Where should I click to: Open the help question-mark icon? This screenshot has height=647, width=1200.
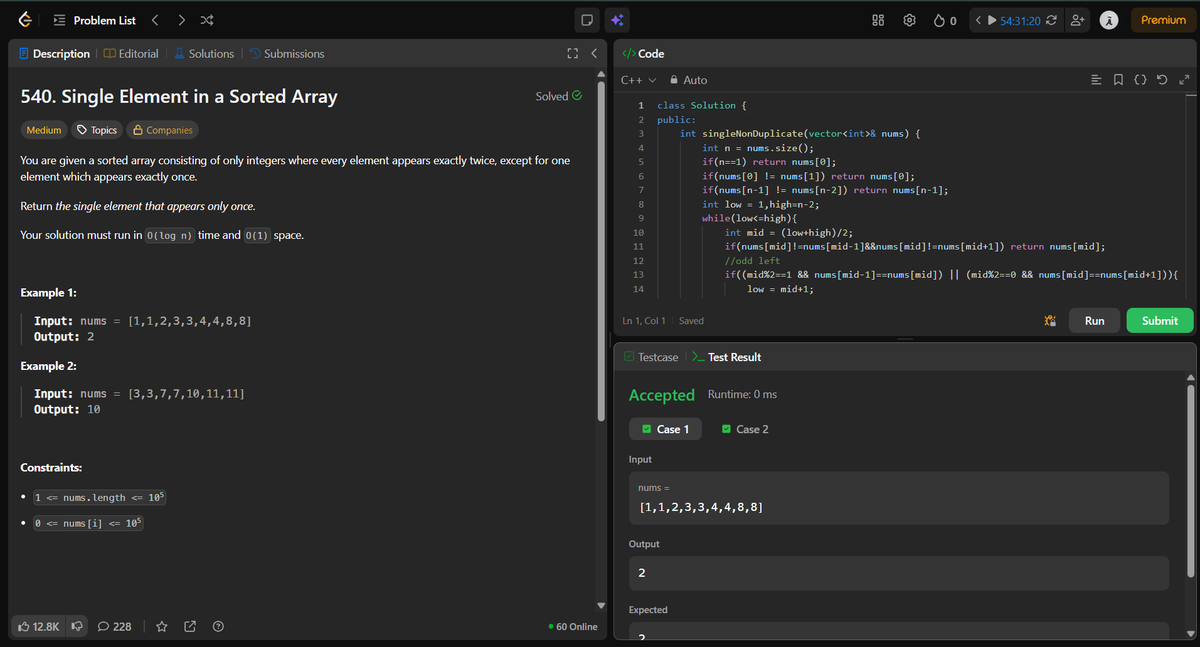tap(217, 626)
